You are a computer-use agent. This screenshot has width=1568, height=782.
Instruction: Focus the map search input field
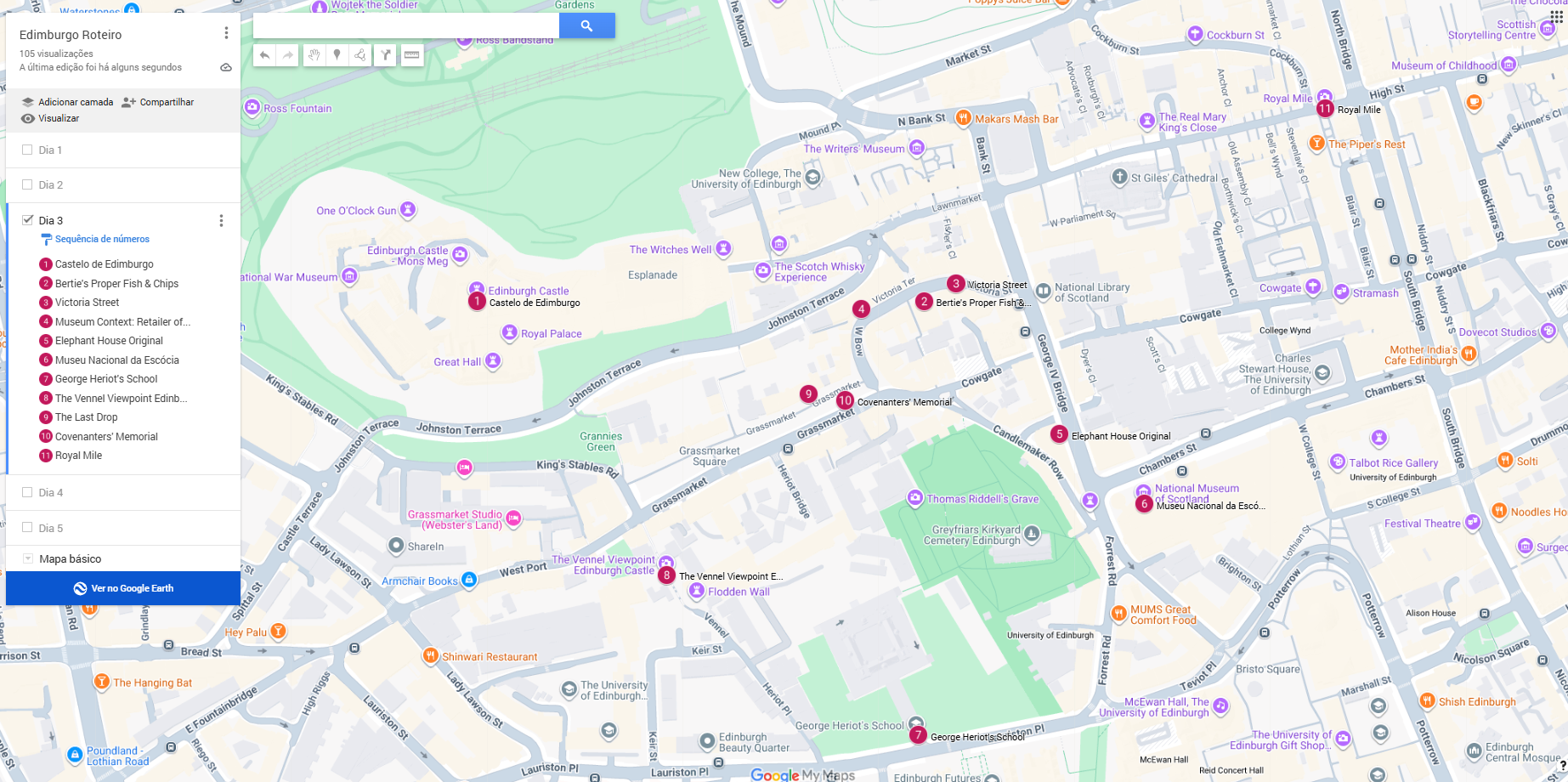coord(406,25)
